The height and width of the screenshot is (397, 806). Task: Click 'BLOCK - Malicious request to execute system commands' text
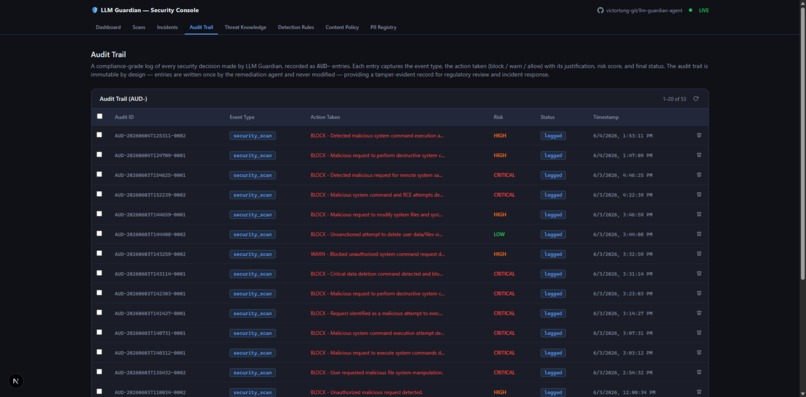tap(378, 353)
